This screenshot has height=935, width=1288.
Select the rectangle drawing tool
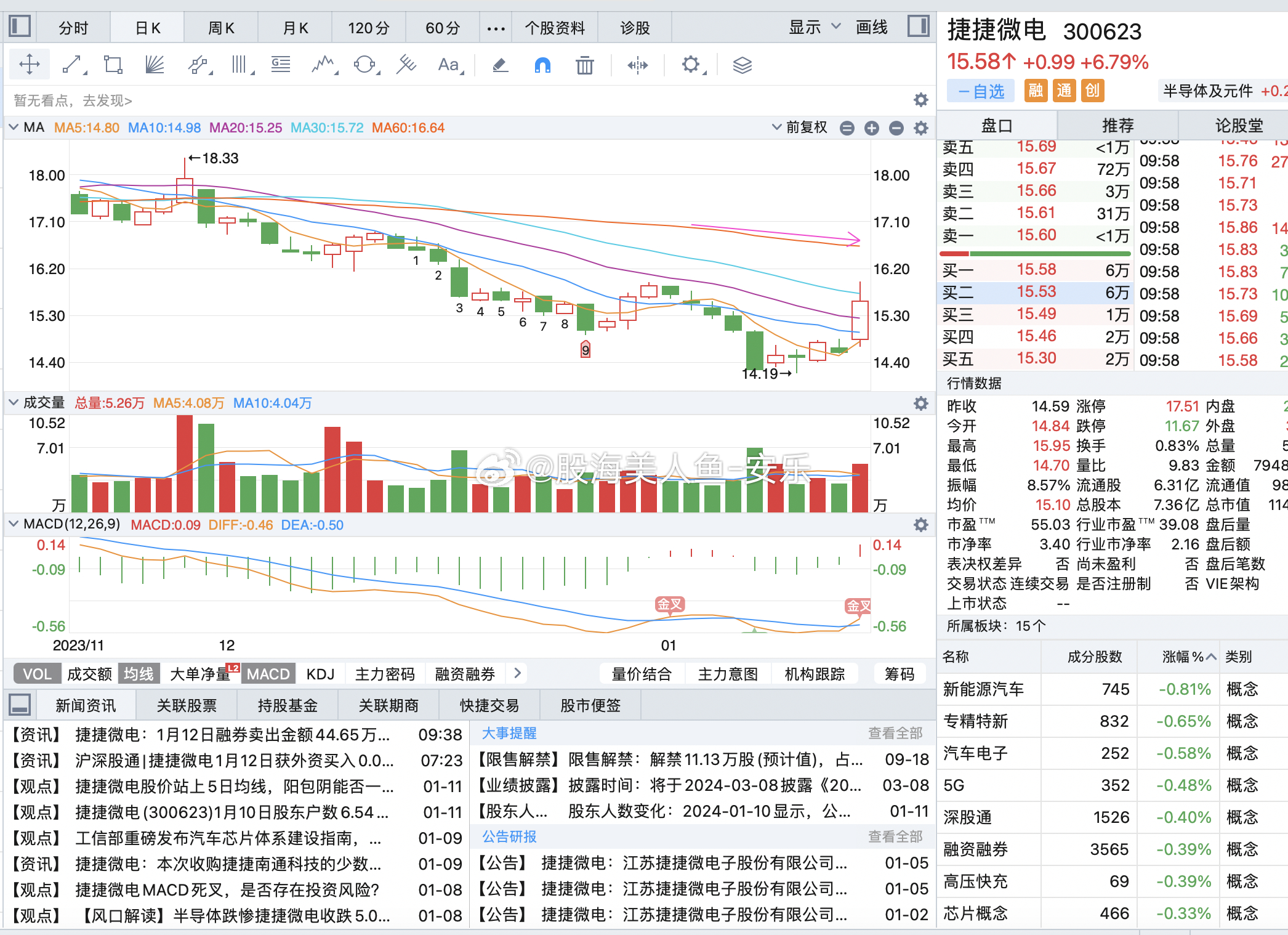coord(113,64)
